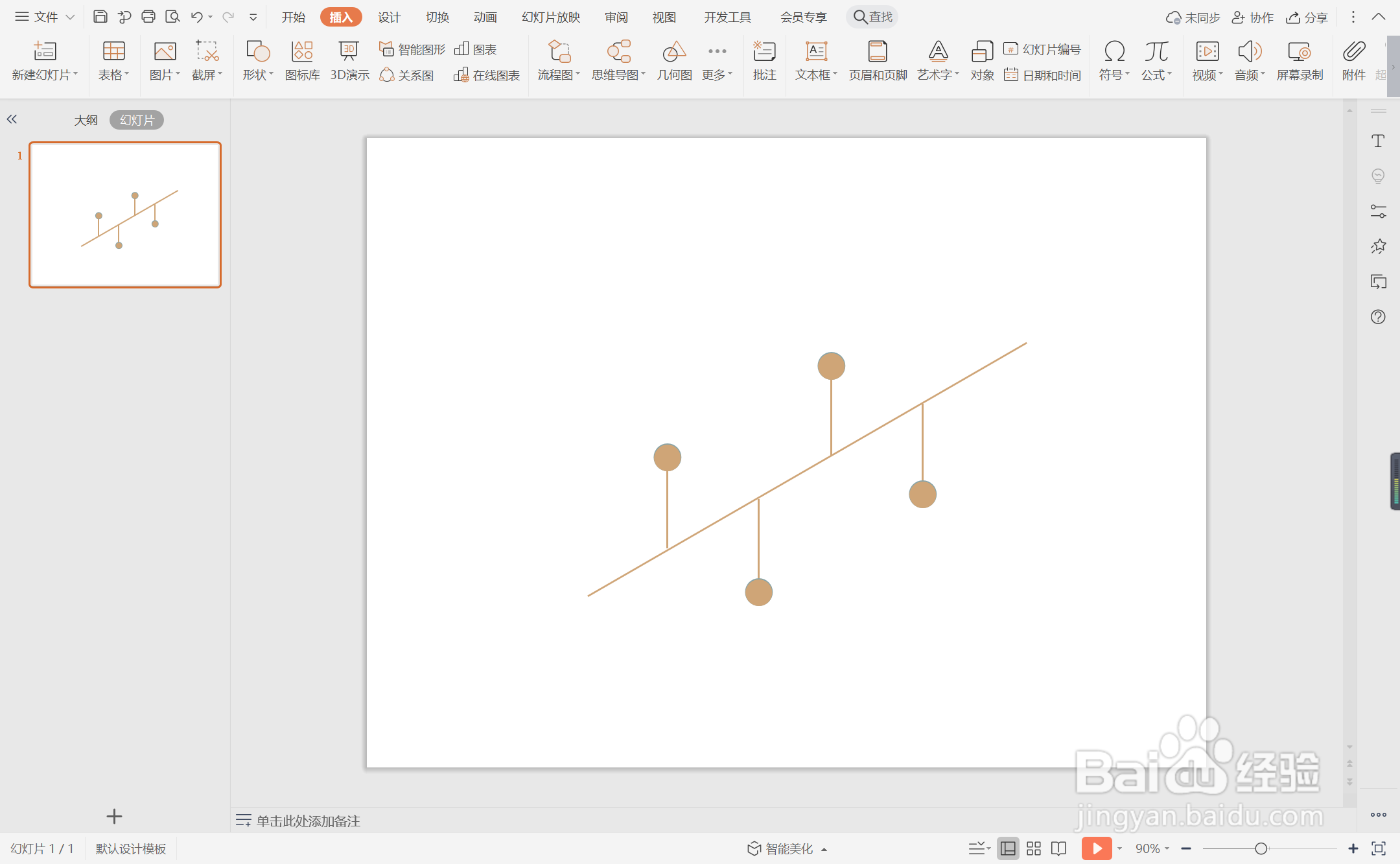1400x864 pixels.
Task: Insert a table using 表格 icon
Action: (113, 61)
